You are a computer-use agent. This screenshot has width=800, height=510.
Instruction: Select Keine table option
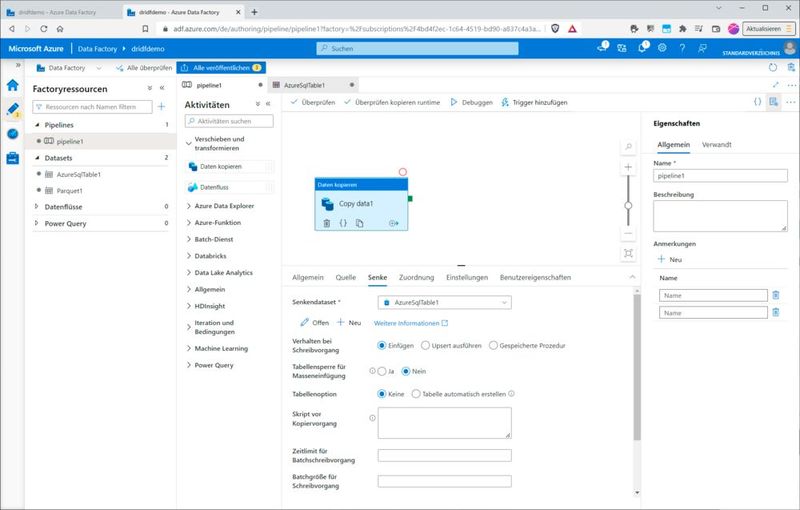pyautogui.click(x=381, y=394)
